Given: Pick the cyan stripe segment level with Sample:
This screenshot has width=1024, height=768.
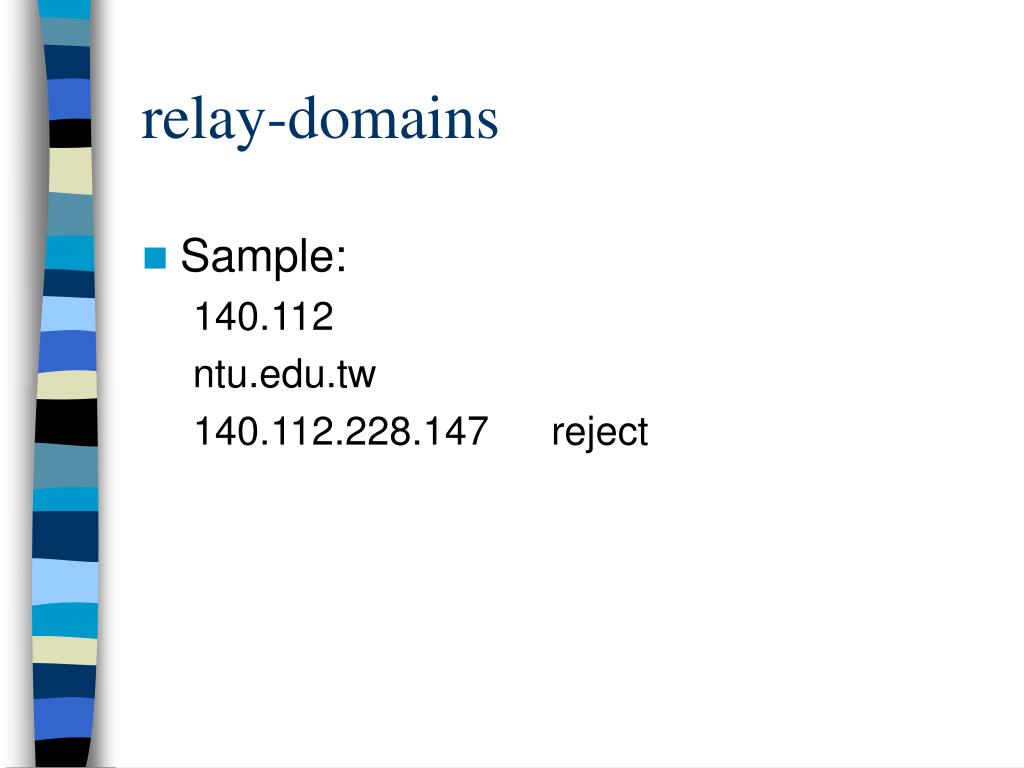Looking at the screenshot, I should pyautogui.click(x=70, y=253).
